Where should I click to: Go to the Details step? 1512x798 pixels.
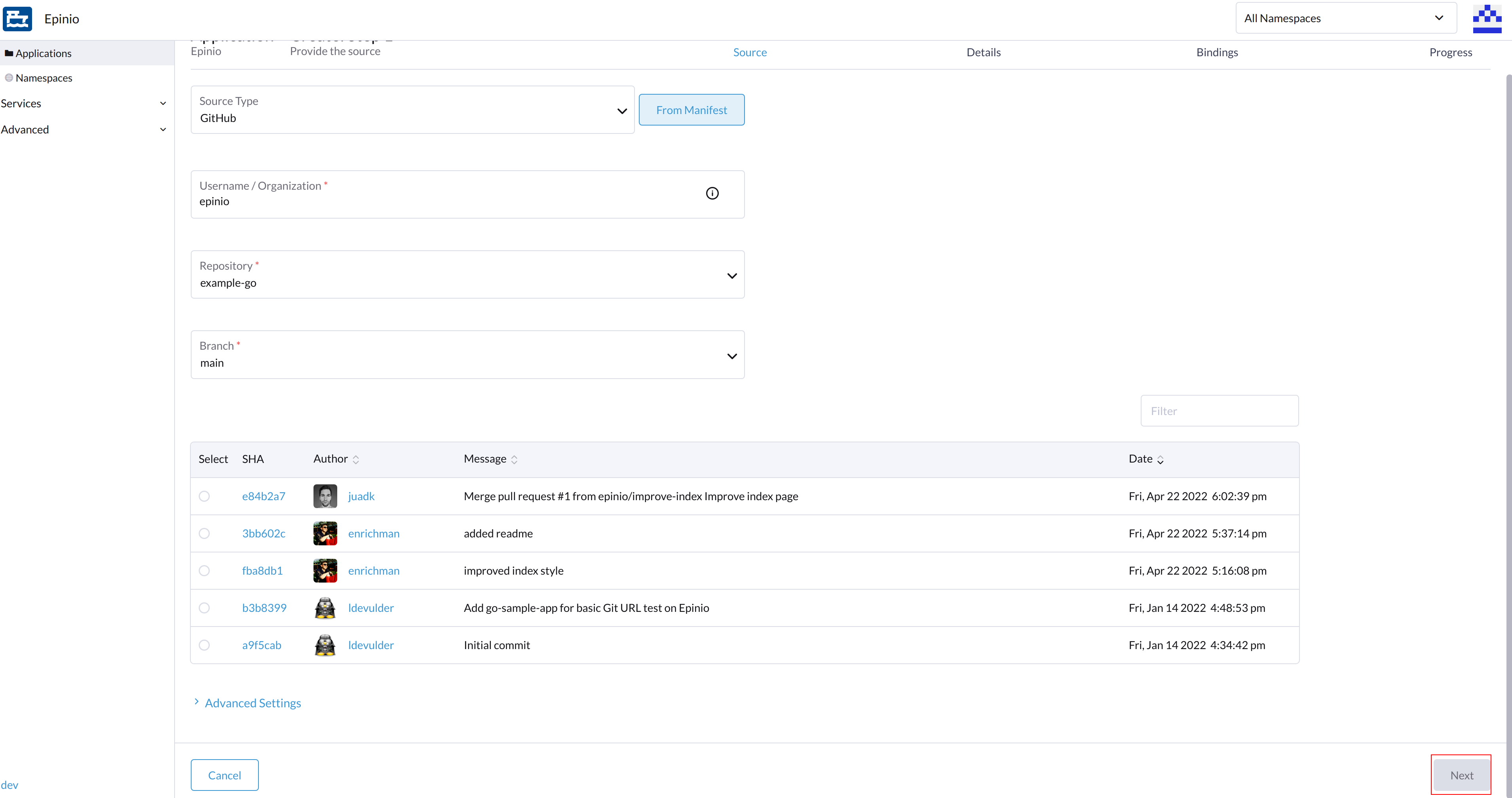point(983,52)
